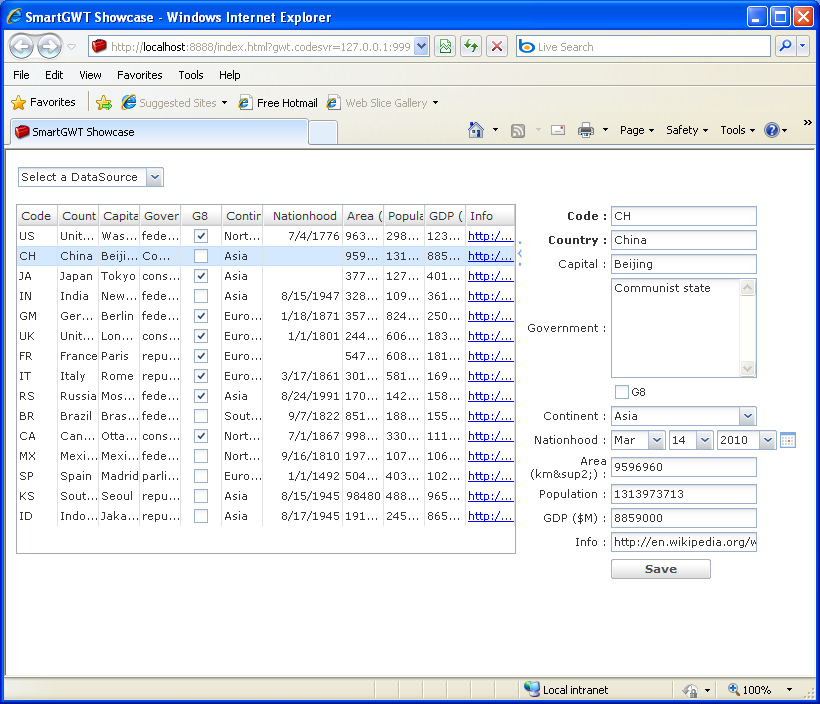
Task: Open the Help menu
Action: tap(230, 75)
